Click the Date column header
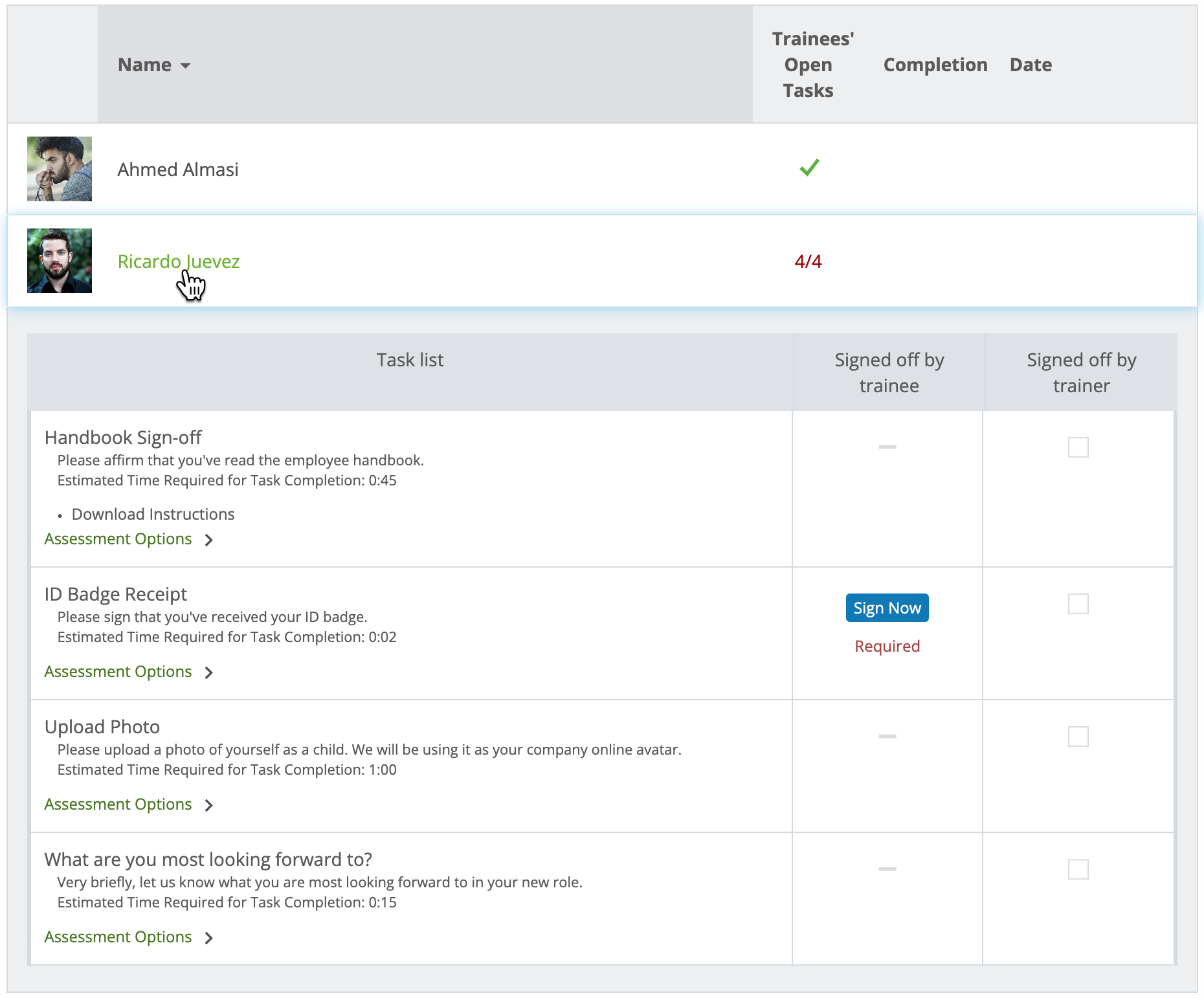The width and height of the screenshot is (1204, 998). click(1031, 65)
